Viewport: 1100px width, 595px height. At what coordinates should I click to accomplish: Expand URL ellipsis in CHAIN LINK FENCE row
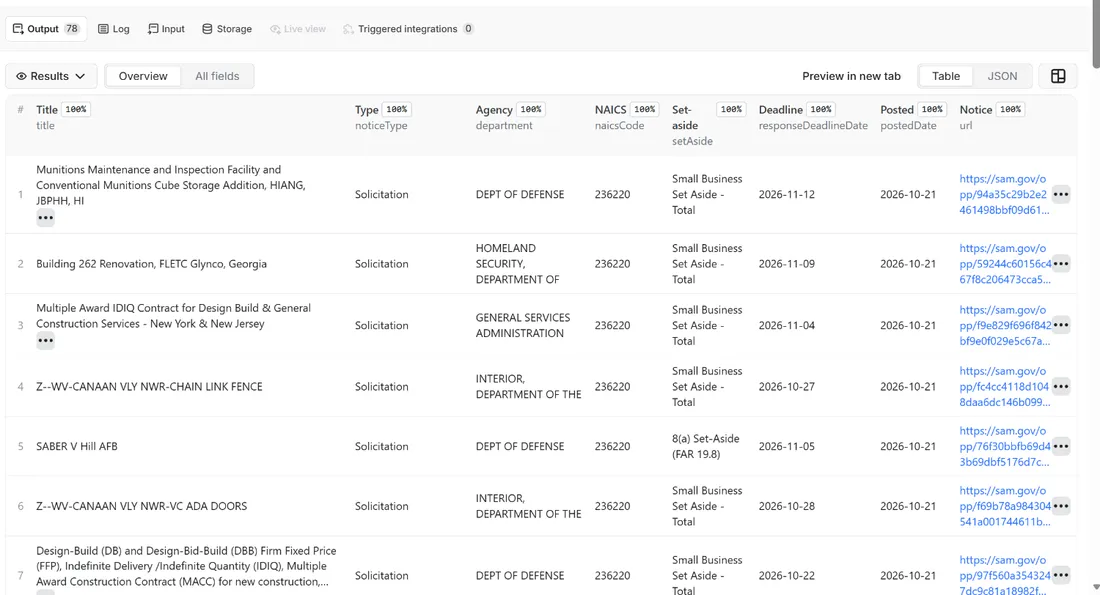pos(1061,387)
